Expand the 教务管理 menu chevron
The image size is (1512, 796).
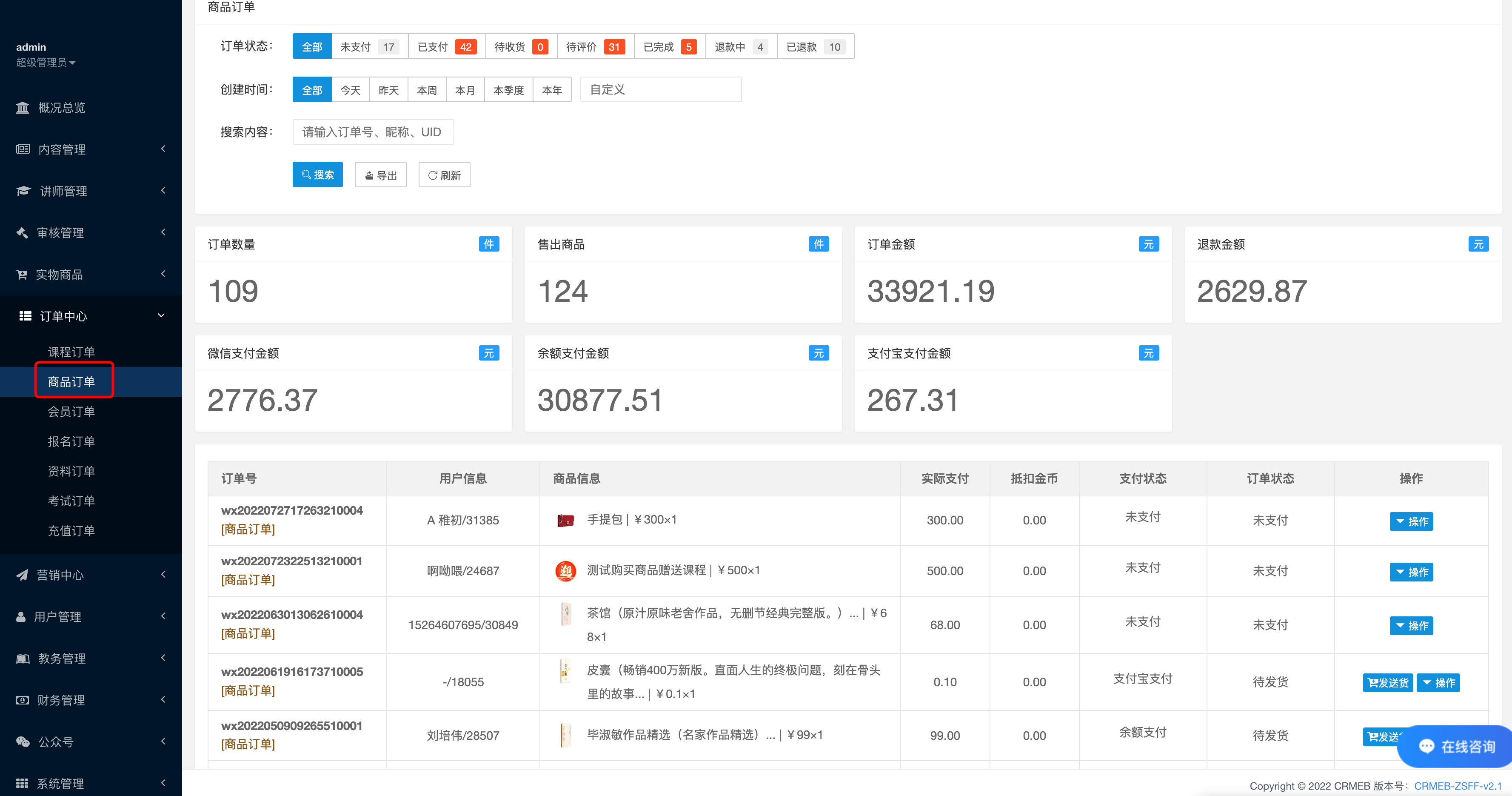click(163, 658)
